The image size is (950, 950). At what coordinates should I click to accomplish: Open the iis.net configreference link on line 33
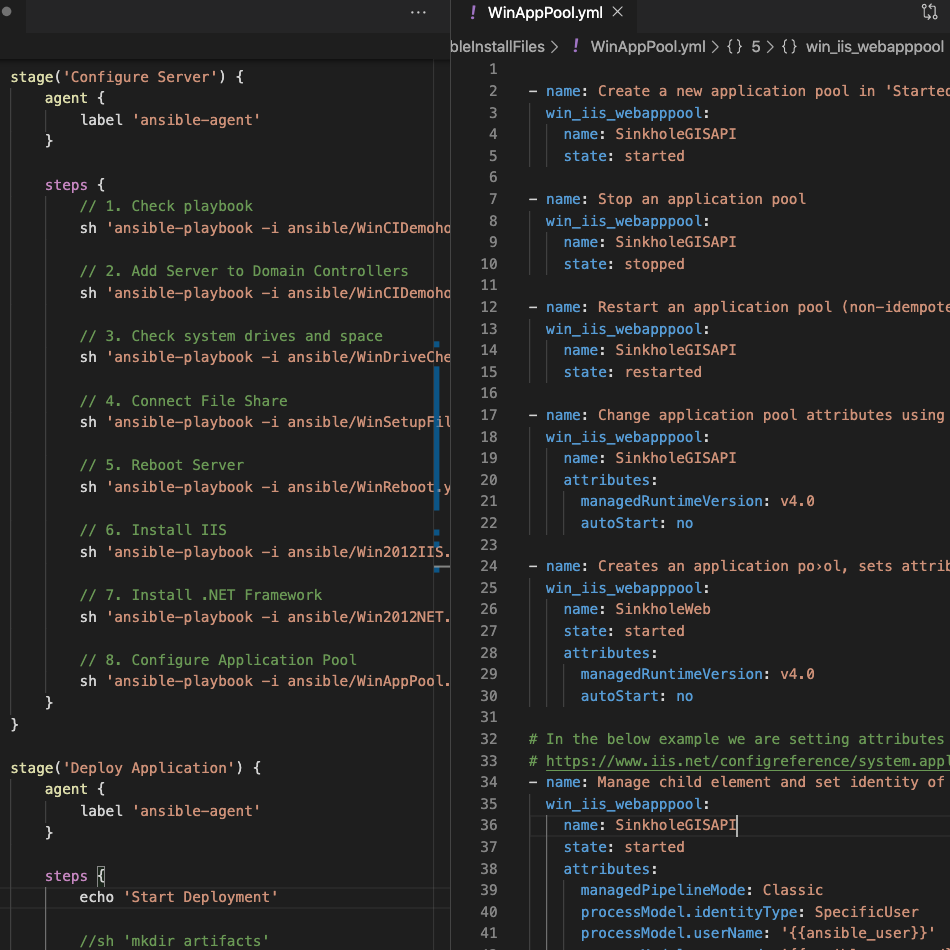pyautogui.click(x=748, y=761)
